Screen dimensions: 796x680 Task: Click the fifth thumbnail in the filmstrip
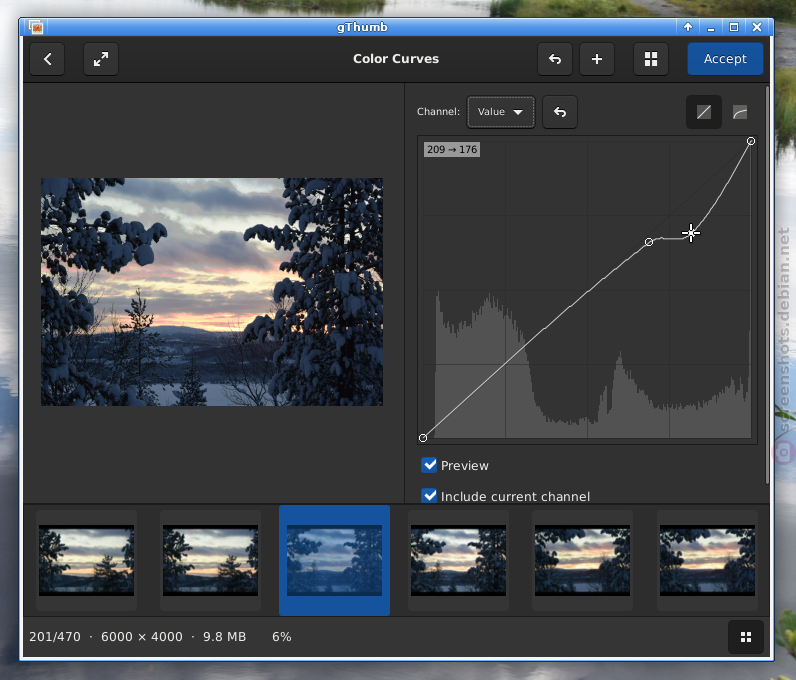[582, 560]
